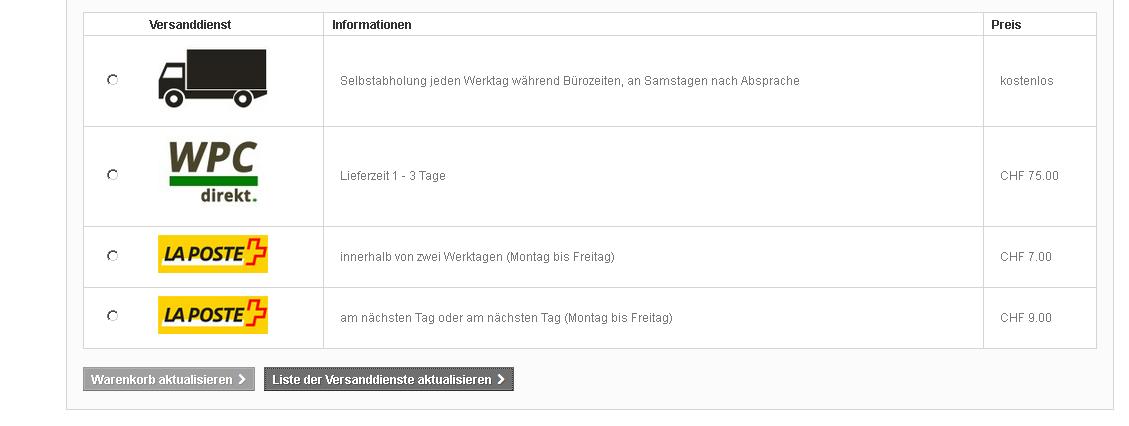Screen dimensions: 1129x426
Task: Click the kostenlos price cell
Action: 1026,81
